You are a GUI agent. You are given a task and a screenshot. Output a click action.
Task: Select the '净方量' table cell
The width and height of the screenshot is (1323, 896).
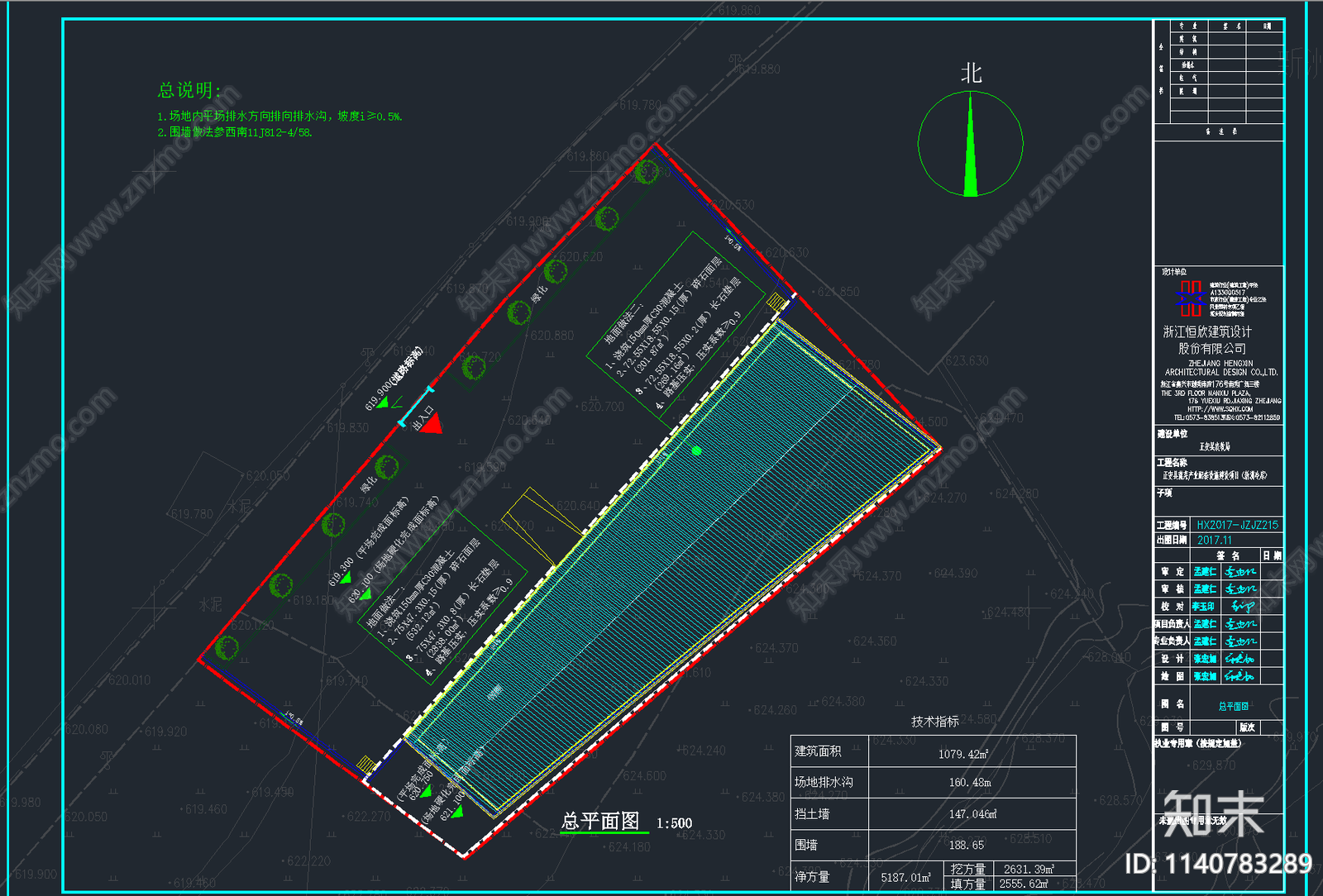point(829,877)
